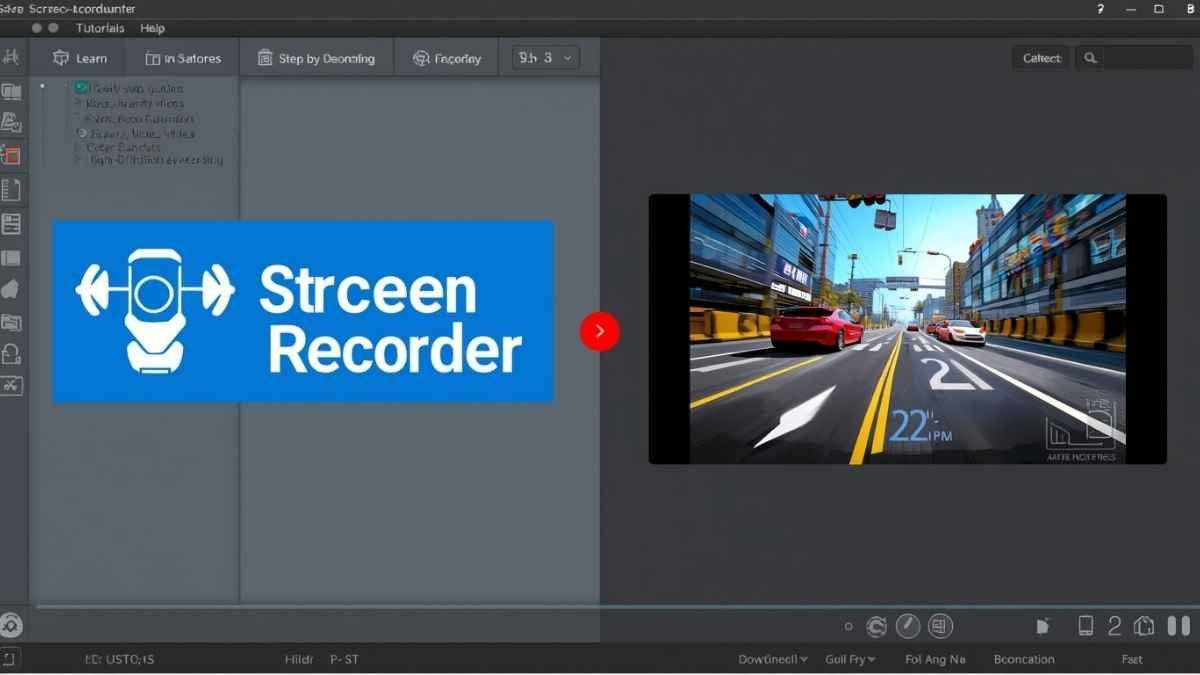Enable the small round indicator left of the sync icon
This screenshot has width=1200, height=675.
pyautogui.click(x=848, y=626)
